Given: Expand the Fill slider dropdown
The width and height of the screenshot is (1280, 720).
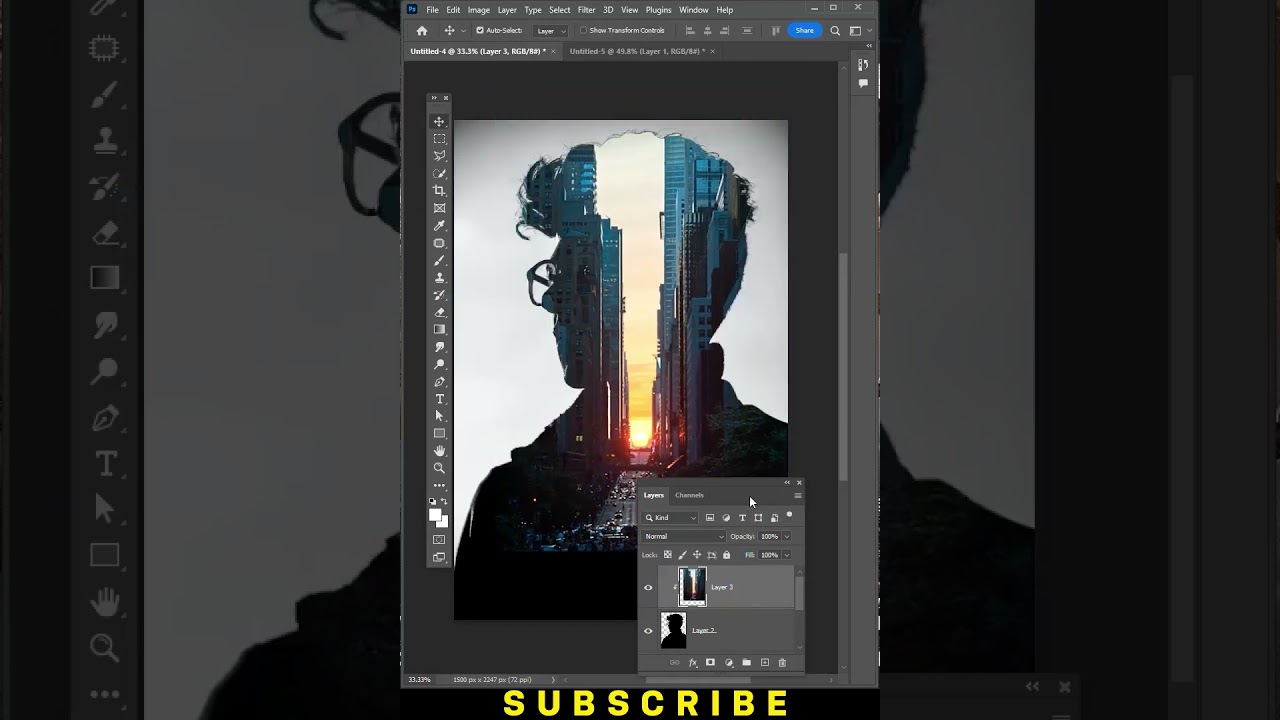Looking at the screenshot, I should [x=786, y=555].
